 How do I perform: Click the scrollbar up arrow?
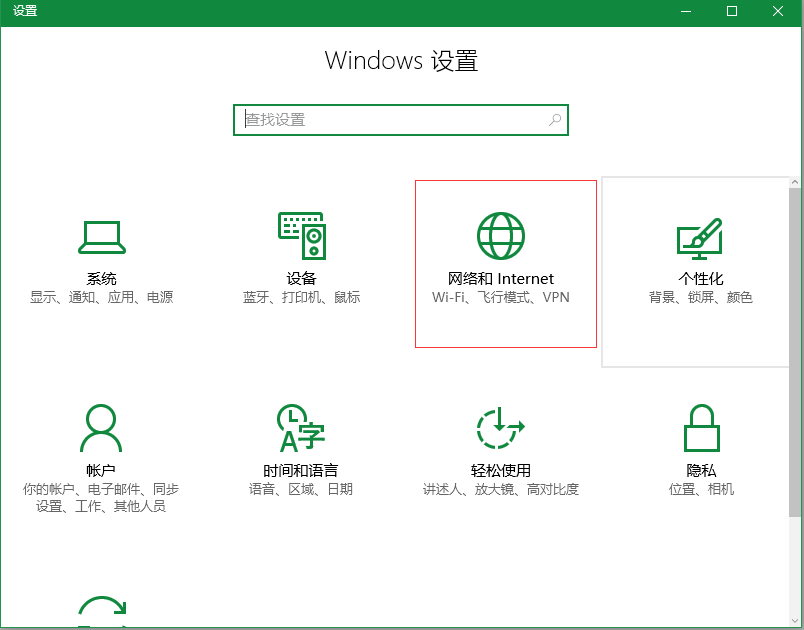tap(795, 182)
